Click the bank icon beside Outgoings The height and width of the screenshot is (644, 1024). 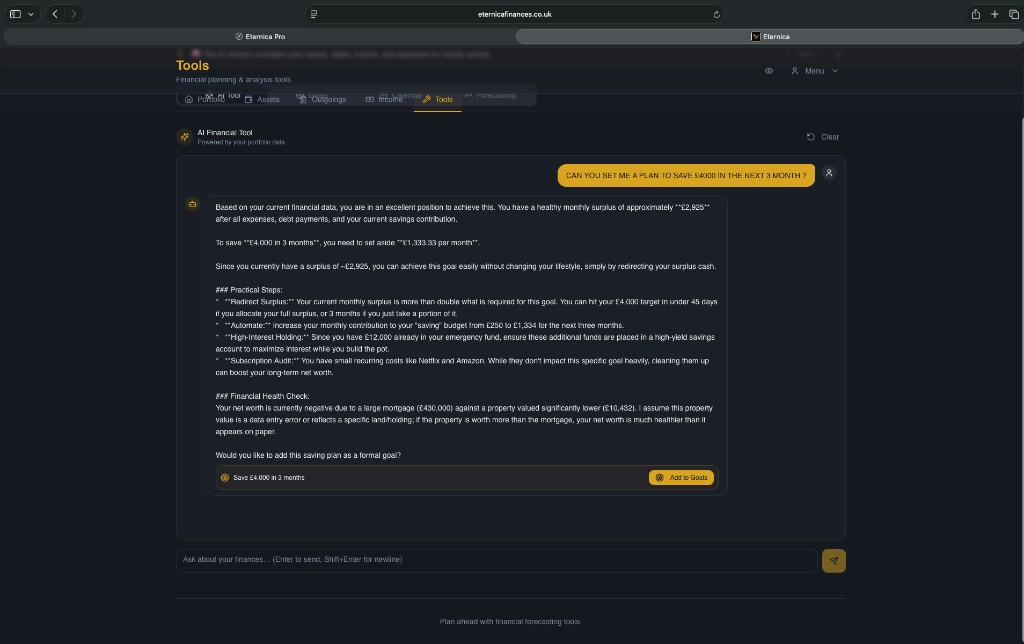tap(301, 99)
